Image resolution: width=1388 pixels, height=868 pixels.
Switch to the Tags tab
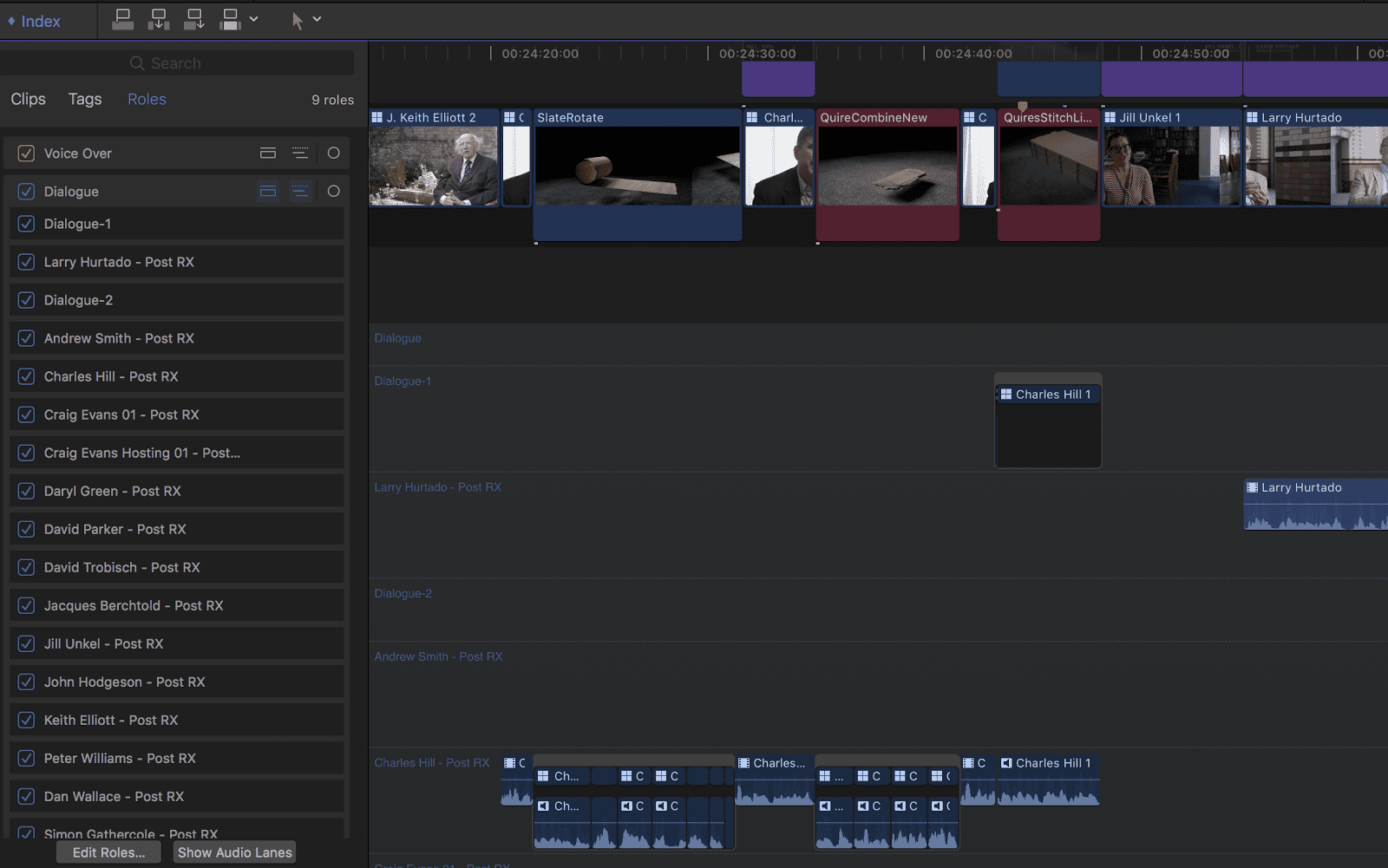pyautogui.click(x=84, y=99)
